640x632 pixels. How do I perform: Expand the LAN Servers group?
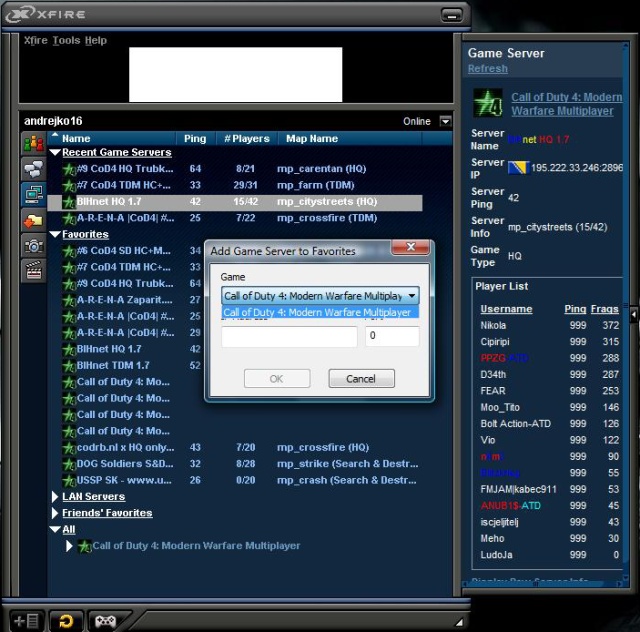coord(55,497)
